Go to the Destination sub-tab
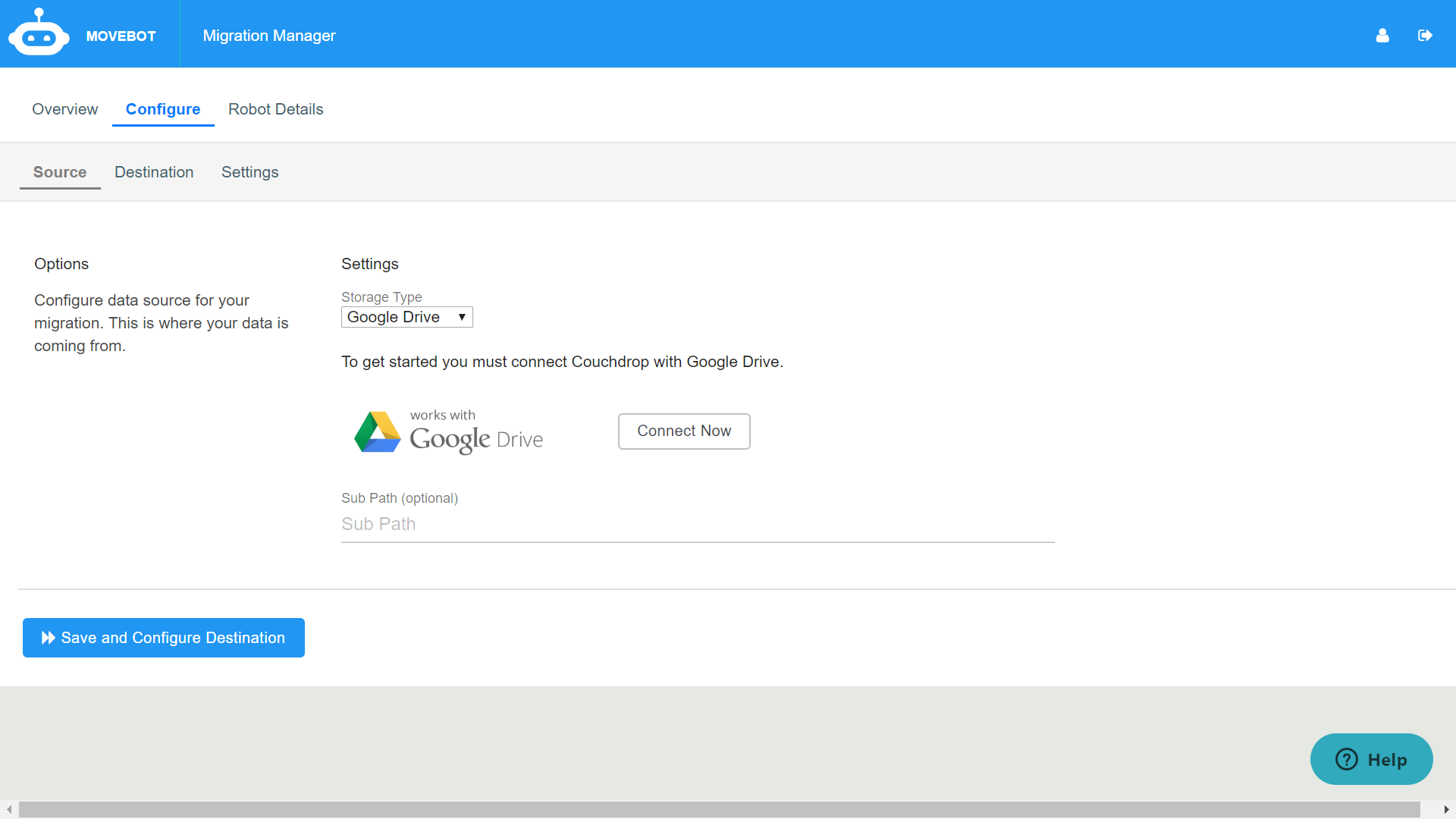1456x819 pixels. (154, 172)
